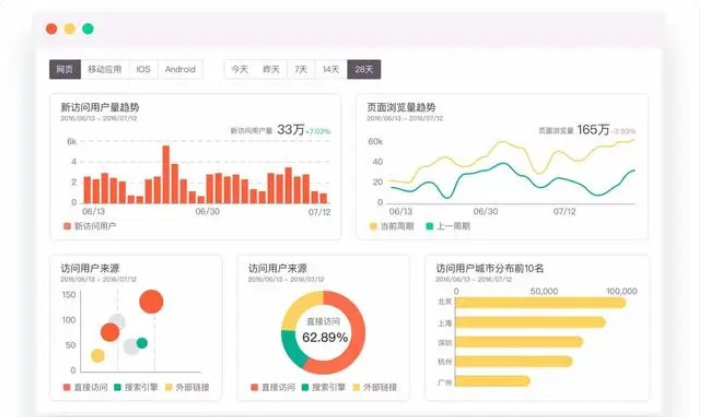Toggle 外部链接 legend under the donut chart
705x417 pixels.
(375, 387)
